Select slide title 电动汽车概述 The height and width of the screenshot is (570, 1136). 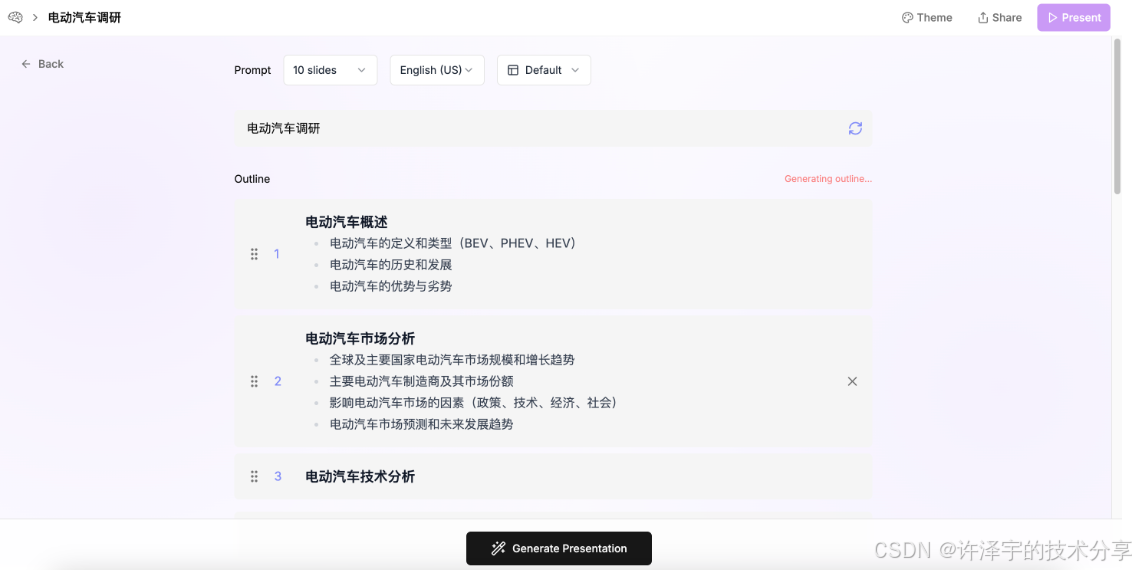click(x=346, y=222)
